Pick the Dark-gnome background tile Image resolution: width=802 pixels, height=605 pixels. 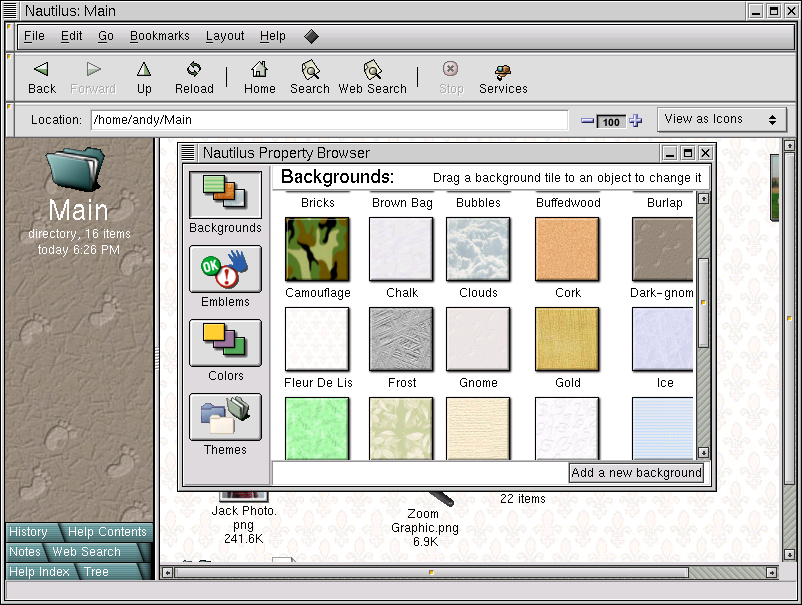[x=662, y=249]
